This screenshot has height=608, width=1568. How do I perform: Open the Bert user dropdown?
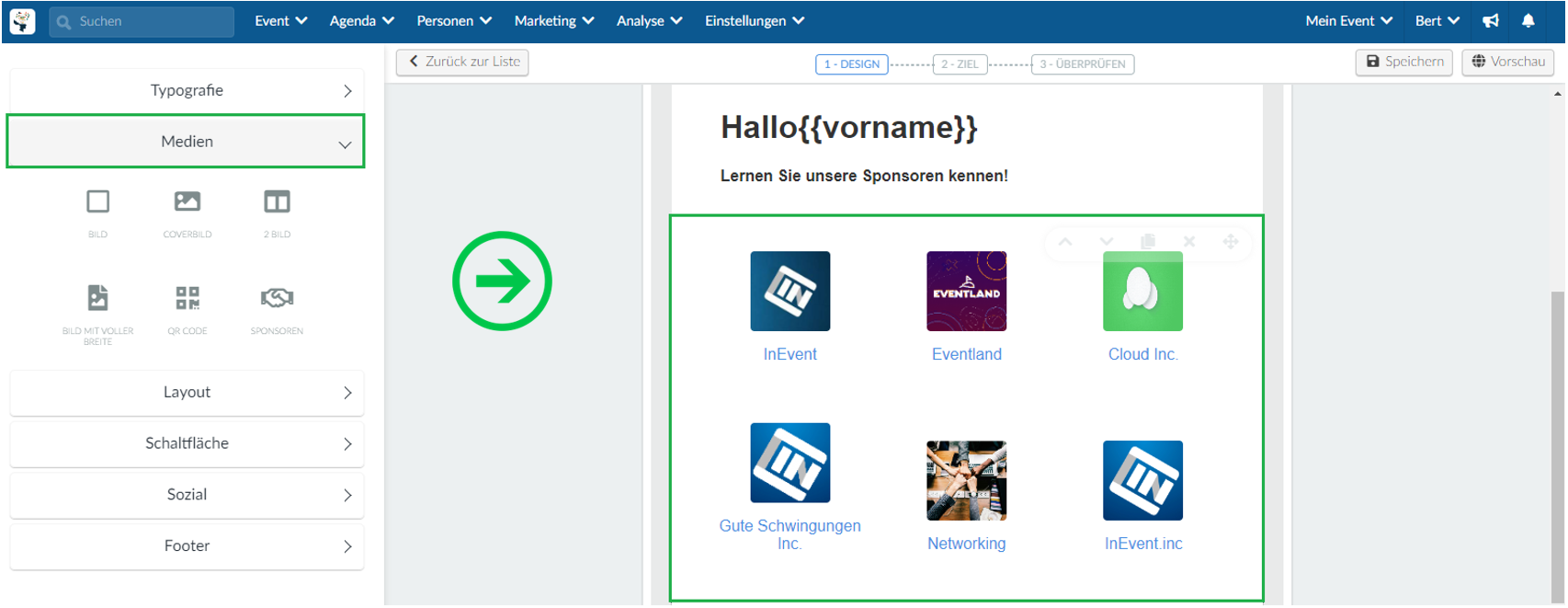(1437, 20)
